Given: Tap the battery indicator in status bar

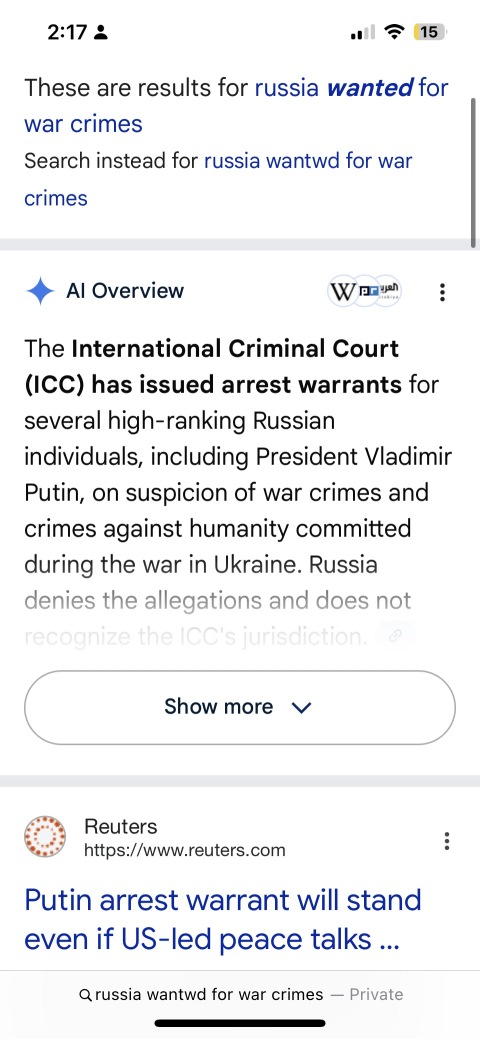Looking at the screenshot, I should (x=430, y=31).
